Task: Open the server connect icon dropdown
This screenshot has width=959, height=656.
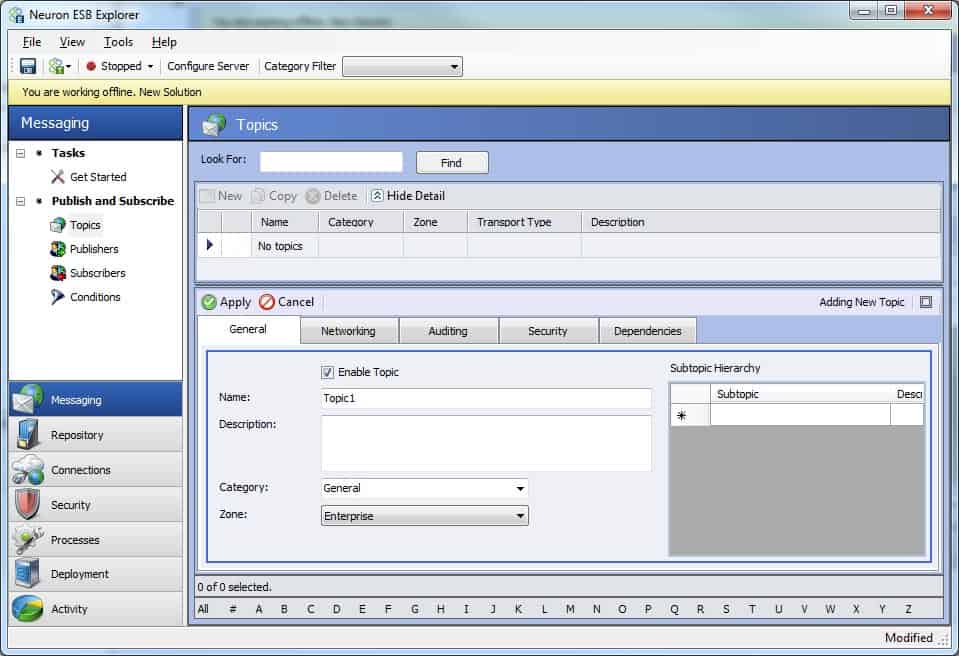Action: click(x=60, y=66)
